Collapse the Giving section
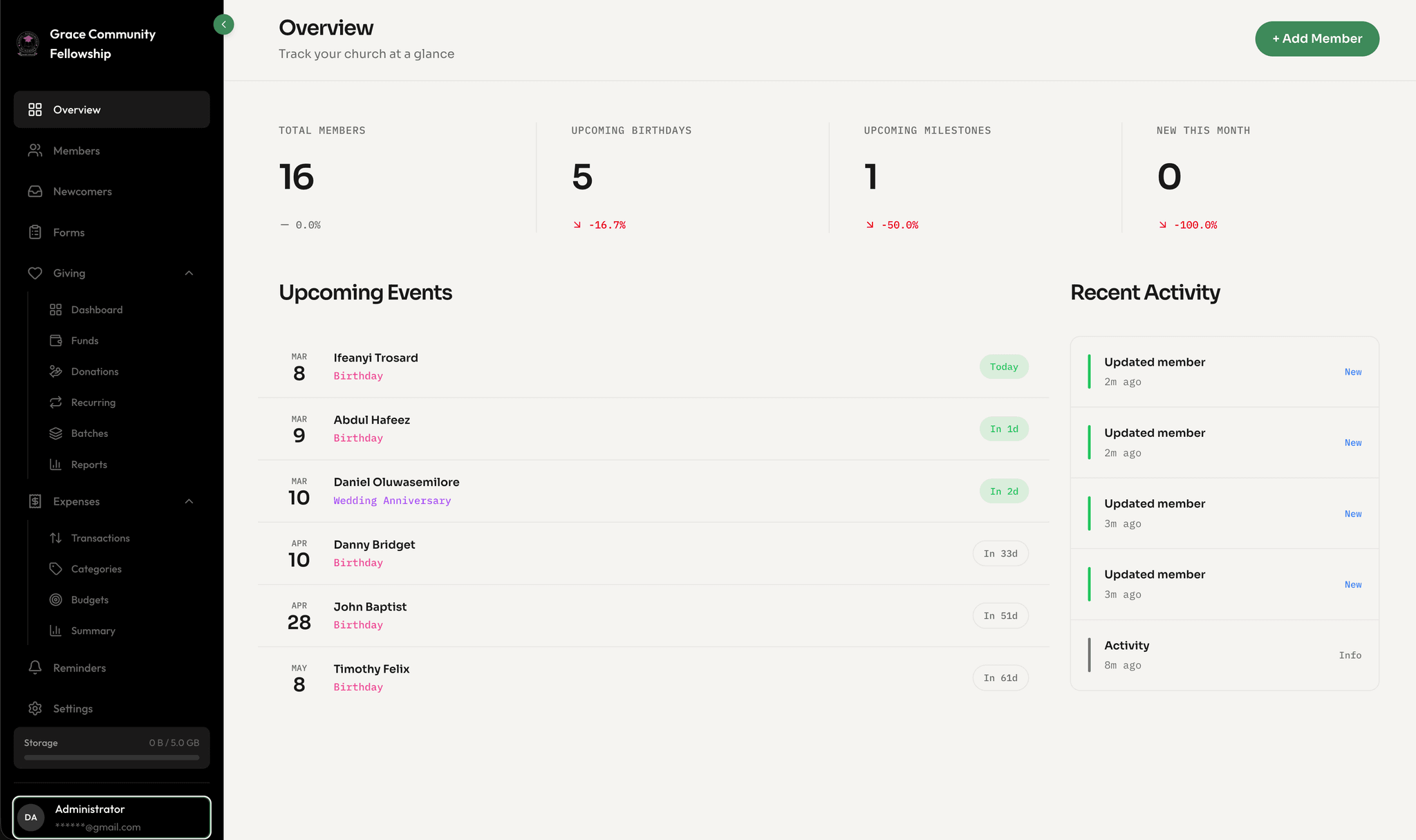1416x840 pixels. [x=189, y=273]
